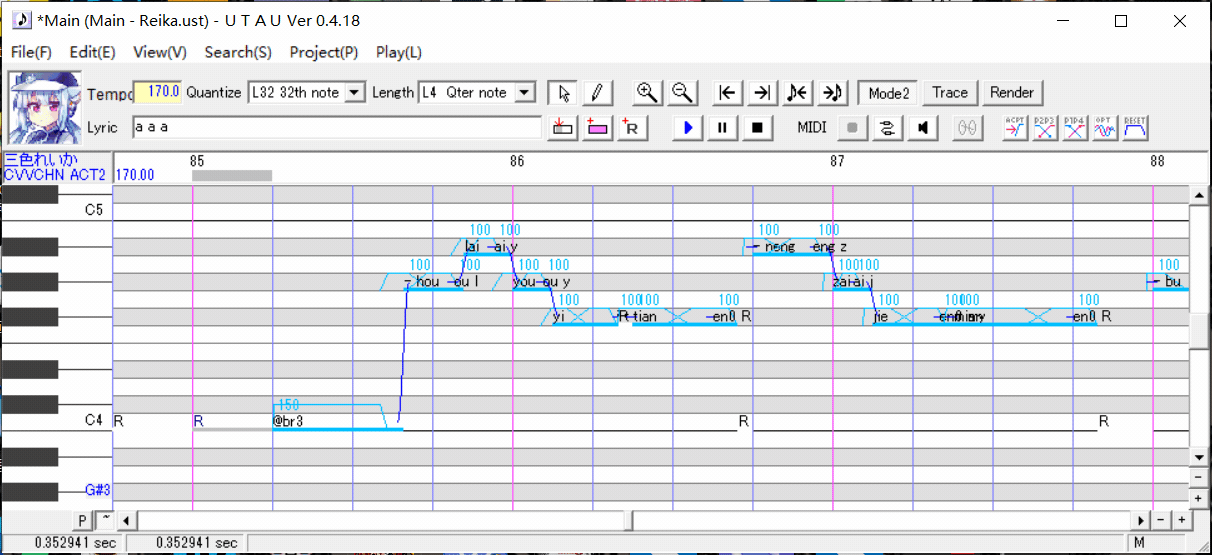
Task: Open the Project(P) menu
Action: pos(323,52)
